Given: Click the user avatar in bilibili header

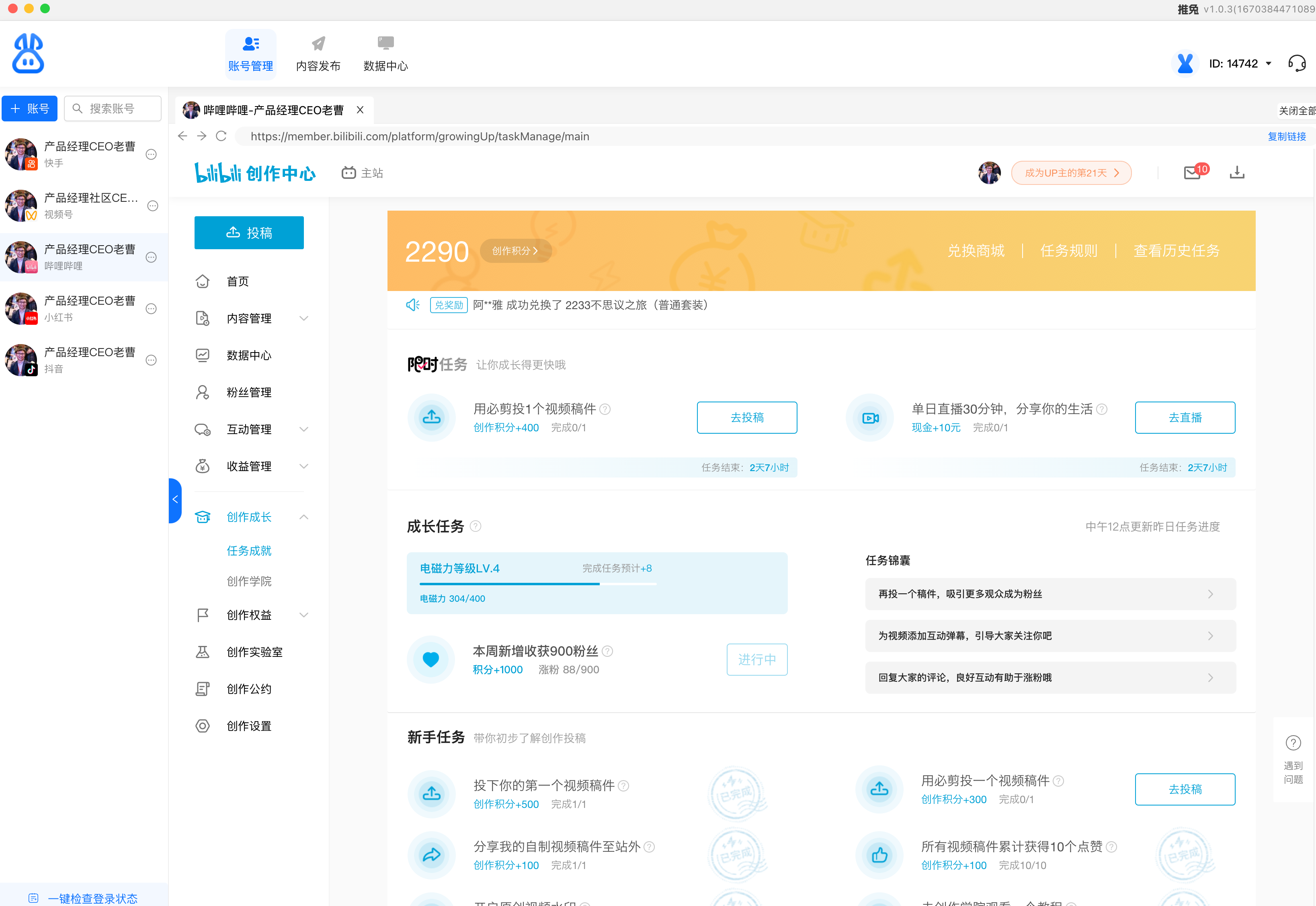Looking at the screenshot, I should pos(990,172).
